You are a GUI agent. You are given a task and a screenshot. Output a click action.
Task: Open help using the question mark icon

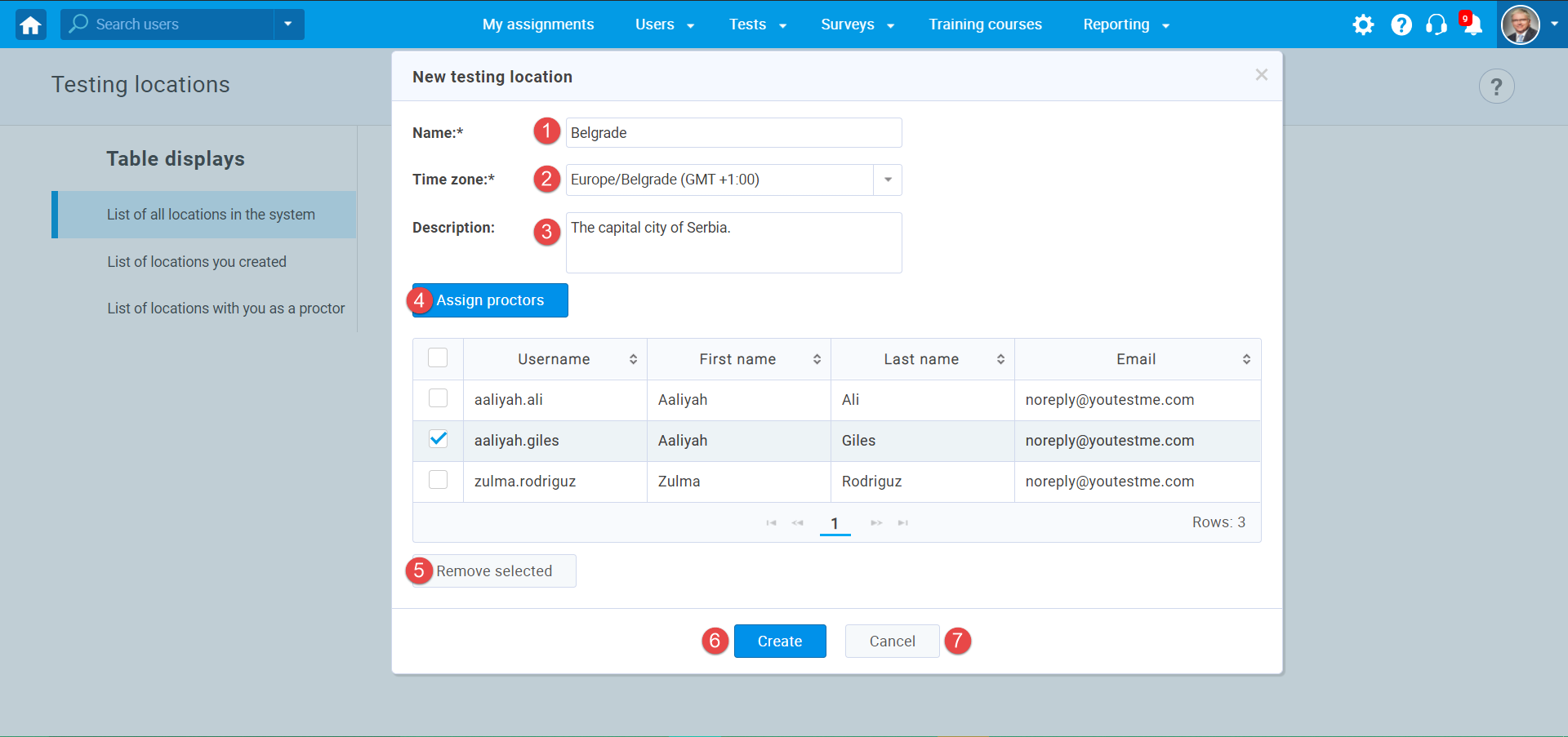point(1401,24)
